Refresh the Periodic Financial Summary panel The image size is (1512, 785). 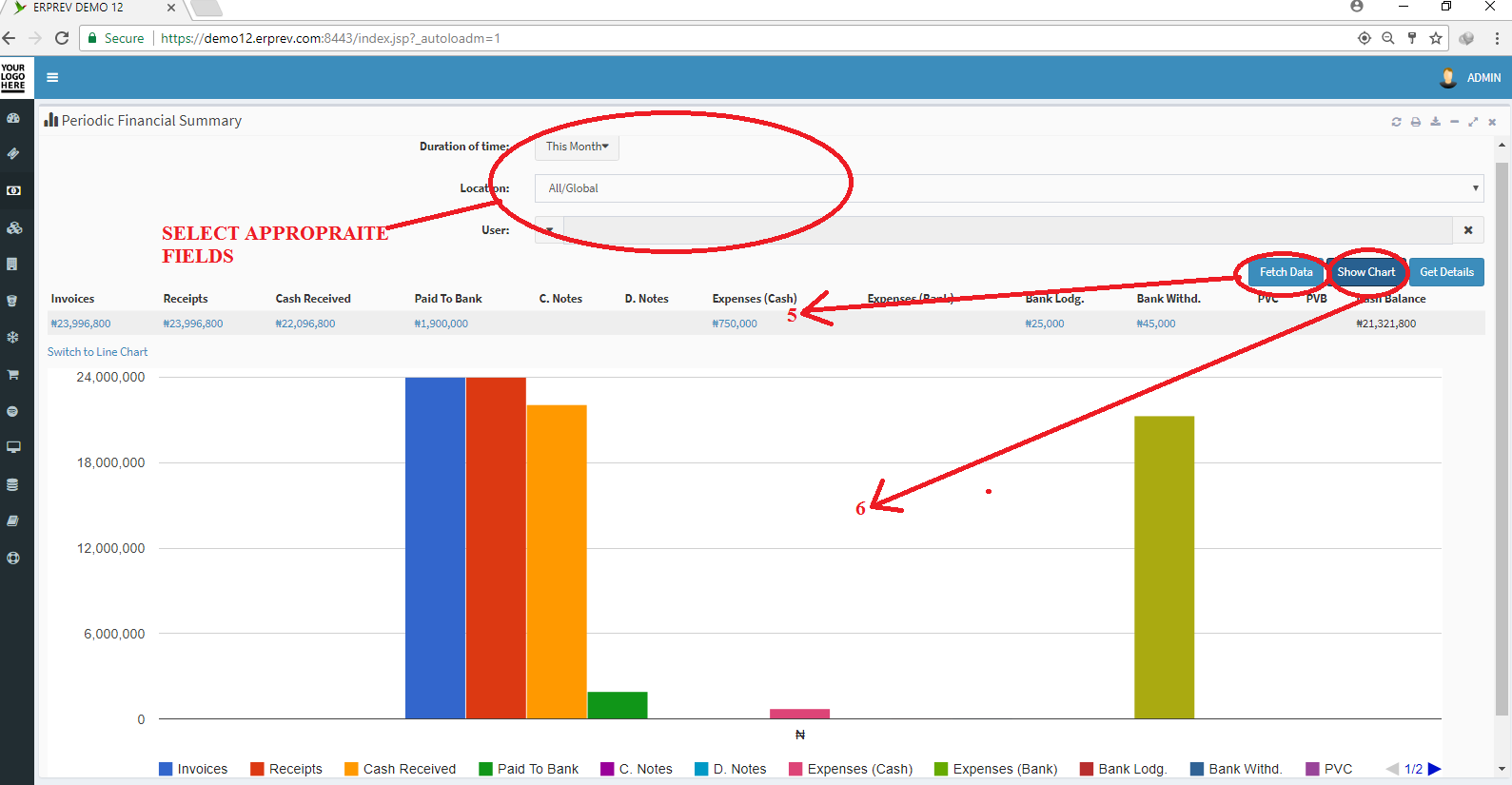tap(1396, 122)
